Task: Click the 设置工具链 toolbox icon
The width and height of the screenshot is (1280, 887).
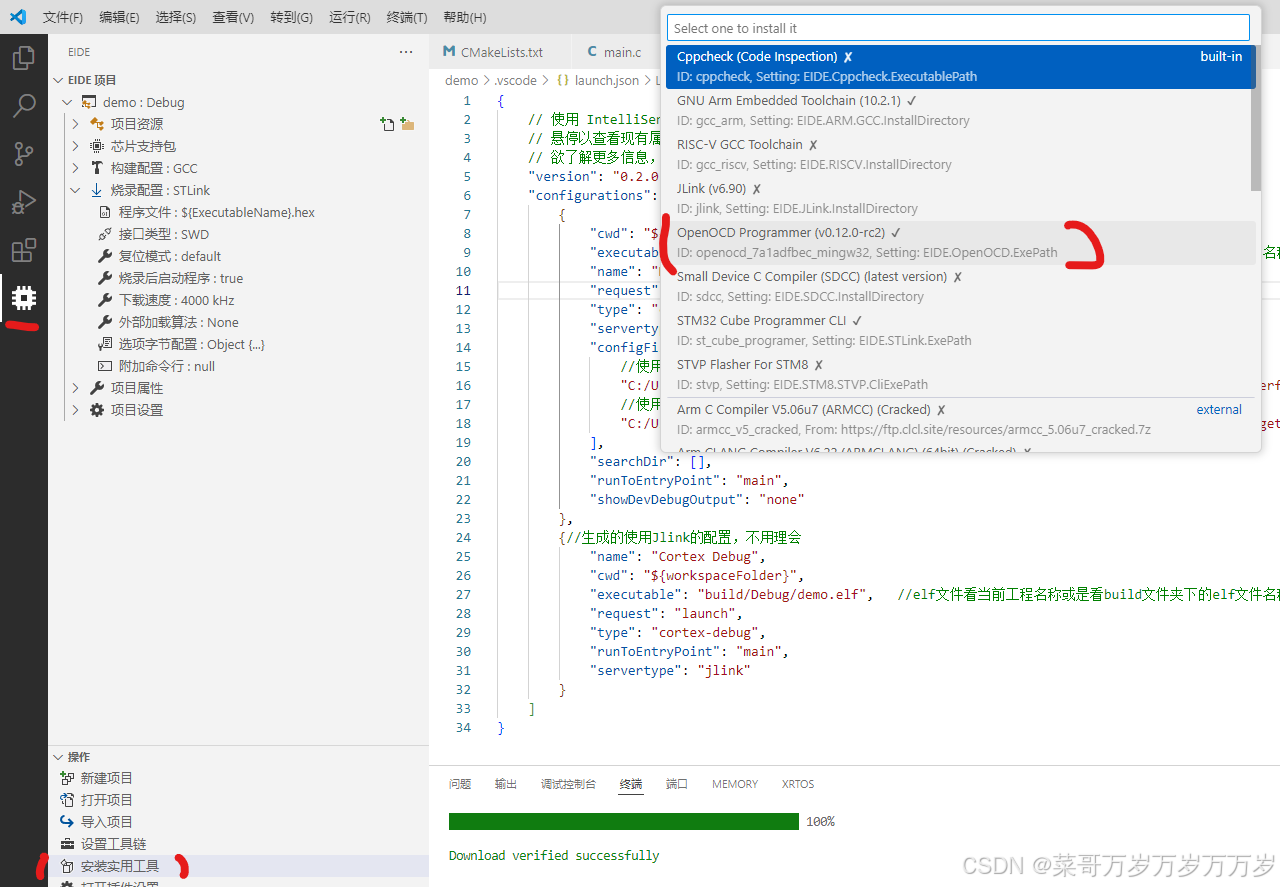Action: (67, 844)
